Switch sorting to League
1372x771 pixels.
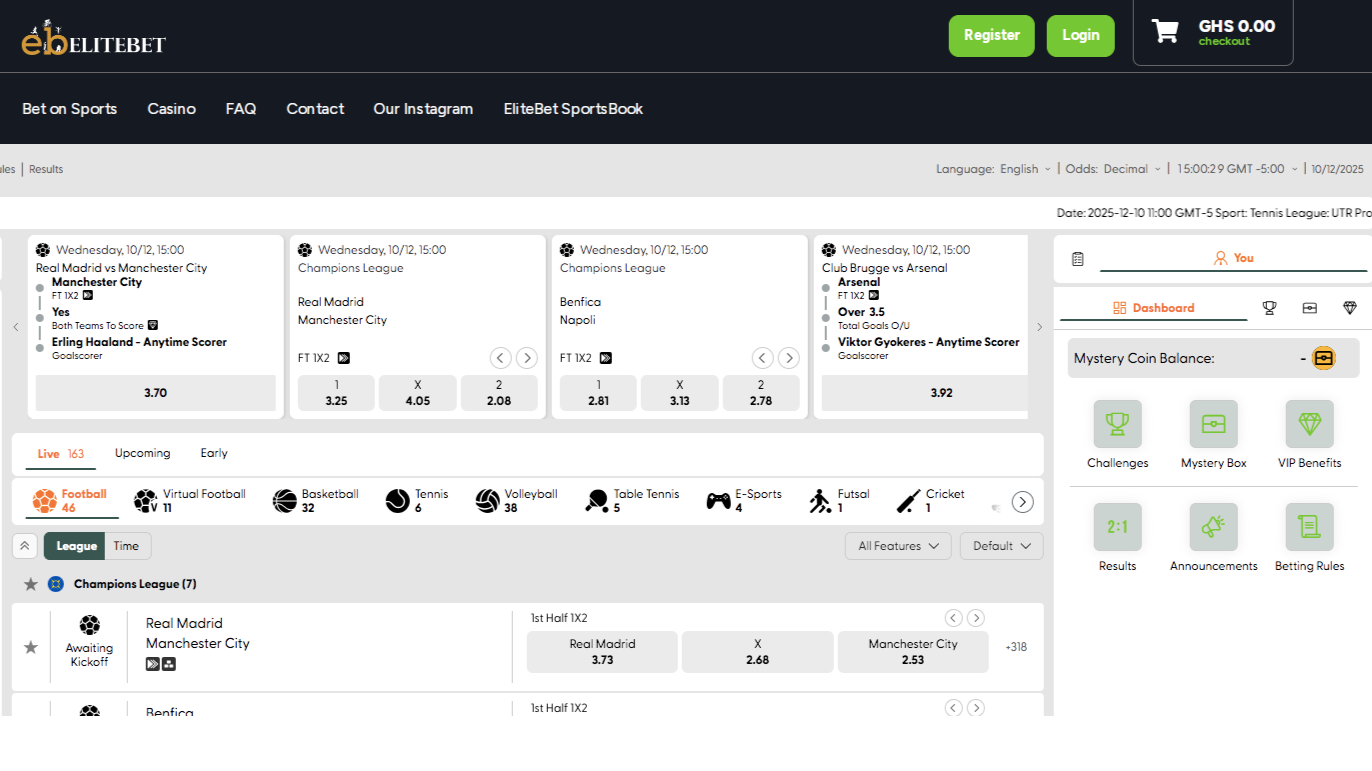76,546
